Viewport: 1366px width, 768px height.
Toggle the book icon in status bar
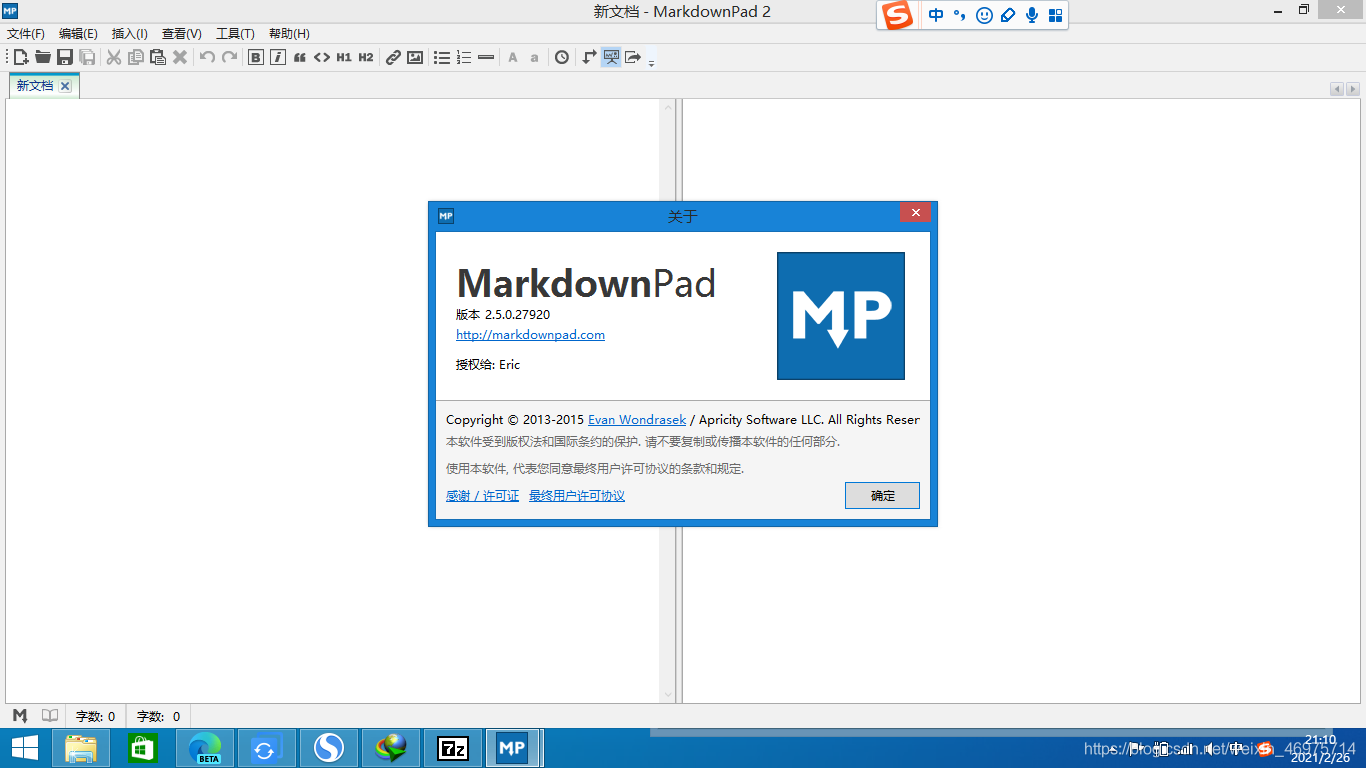[x=50, y=716]
